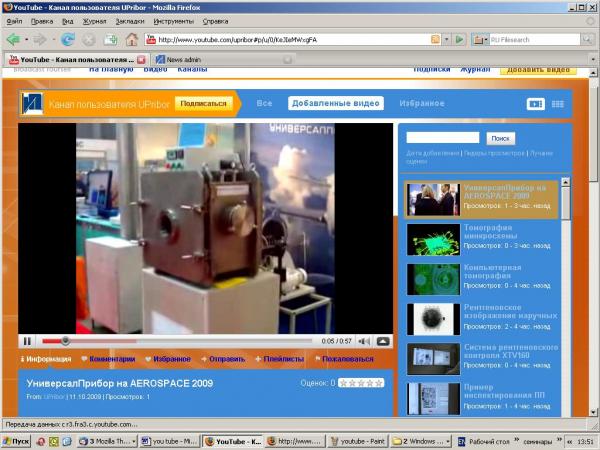Expand Mozilla Thunderbird taskbar group arrow
The width and height of the screenshot is (600, 450).
134,442
